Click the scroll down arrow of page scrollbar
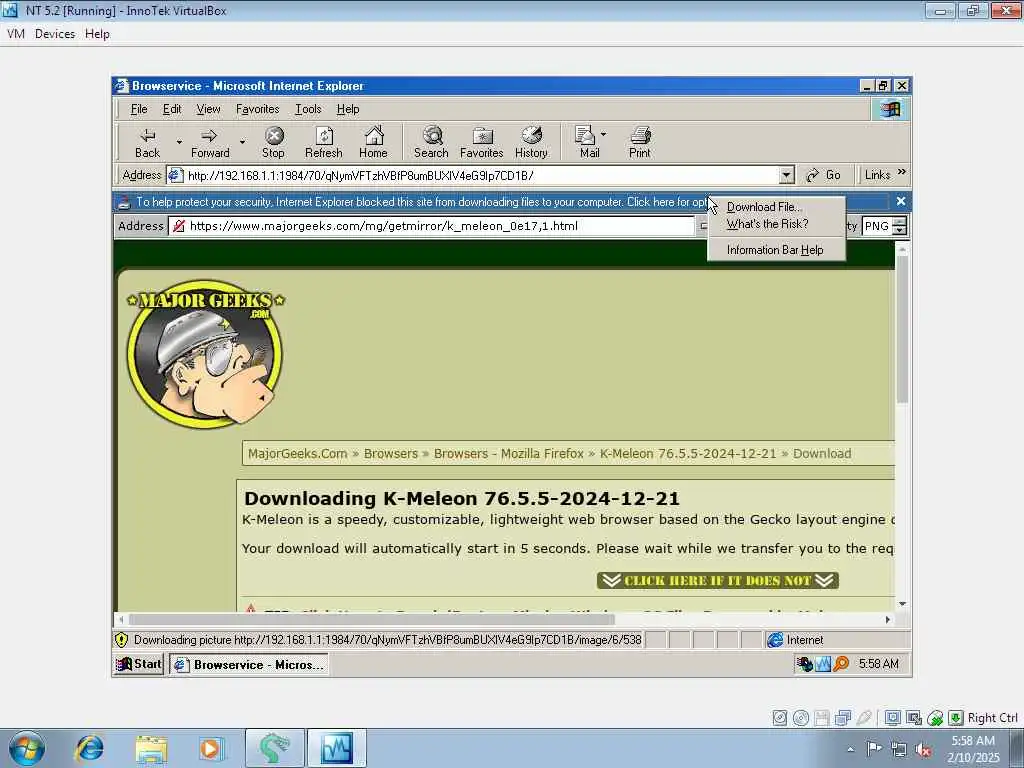Screen dimensions: 1024x768 click(x=903, y=604)
